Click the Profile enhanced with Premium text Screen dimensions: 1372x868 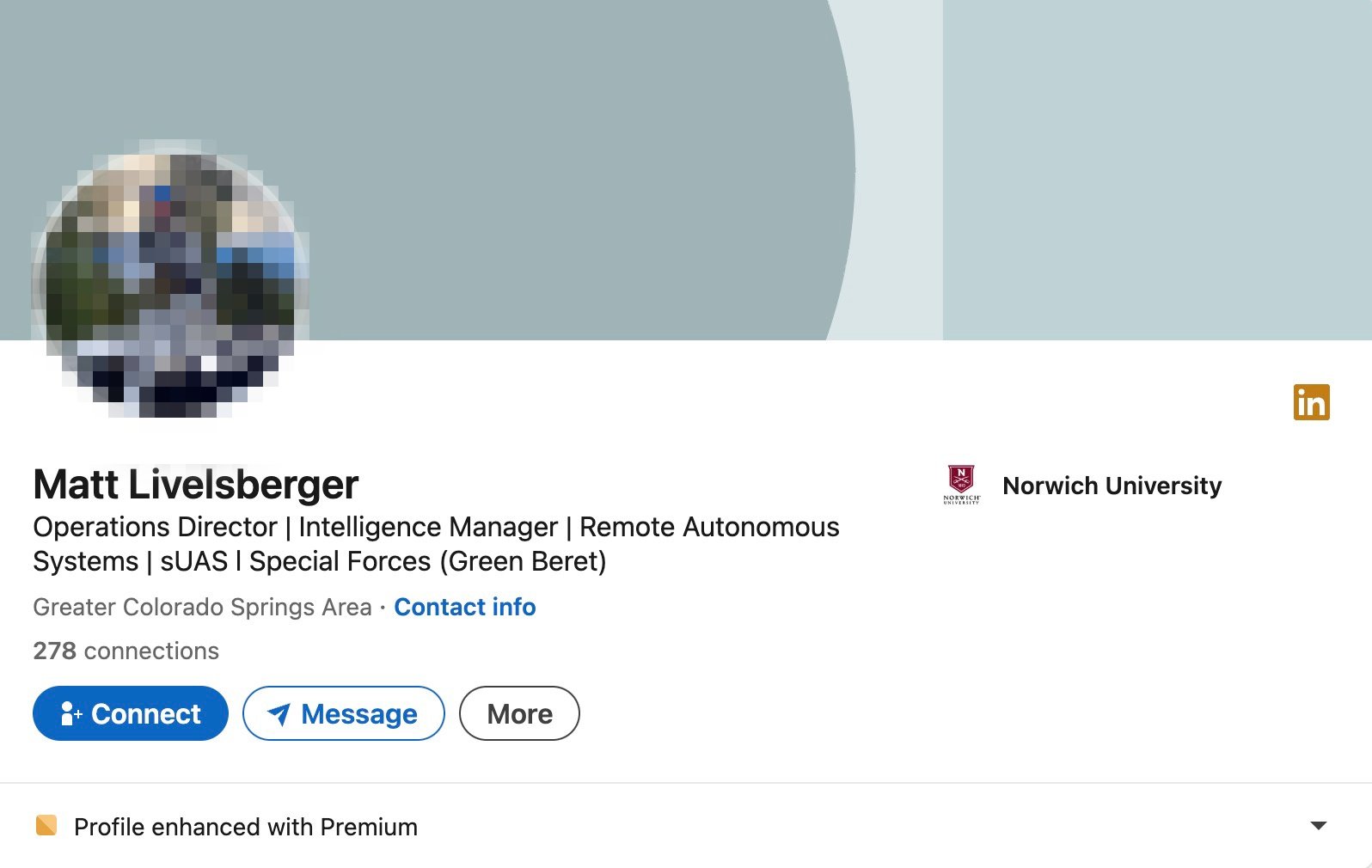246,827
